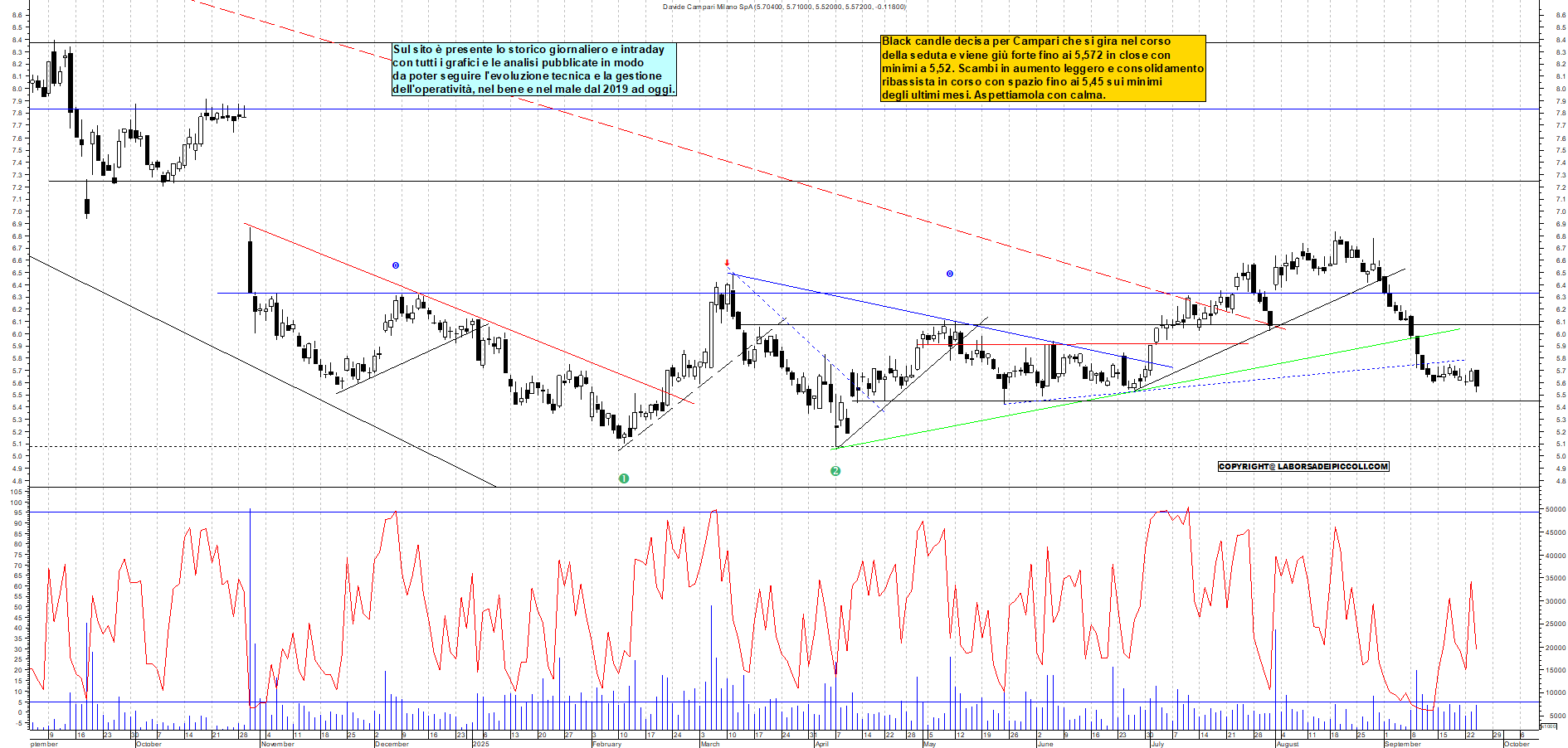Click the 100 level on oscillator scale
The width and height of the screenshot is (1568, 748).
(16, 503)
